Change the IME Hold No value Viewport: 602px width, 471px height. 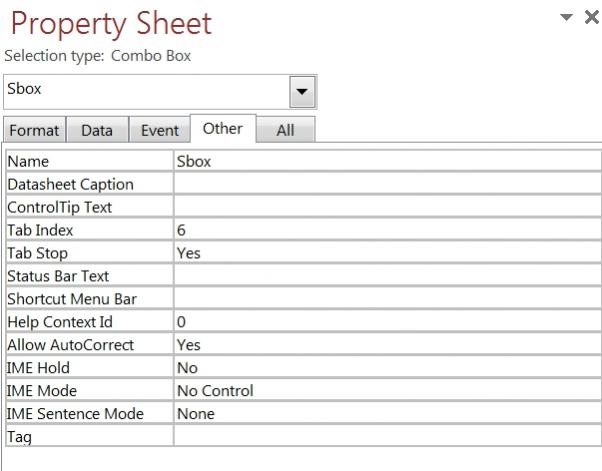click(387, 368)
